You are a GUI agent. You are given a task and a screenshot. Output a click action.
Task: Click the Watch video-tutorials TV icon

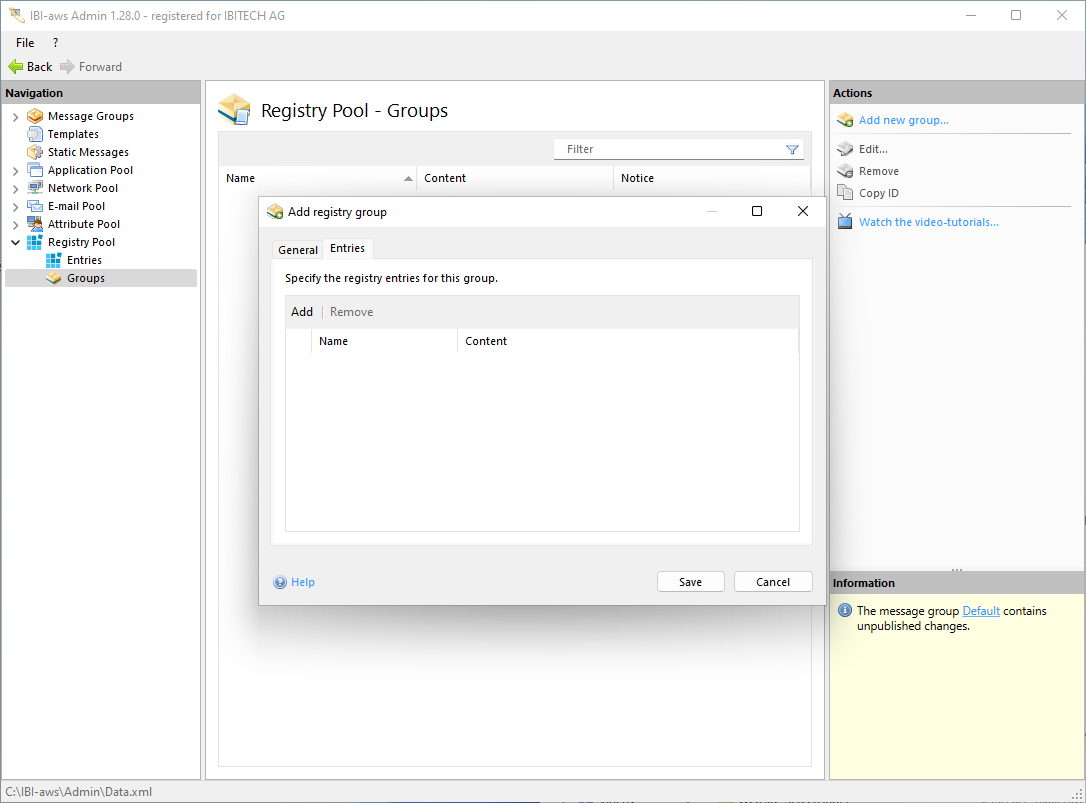click(x=845, y=222)
